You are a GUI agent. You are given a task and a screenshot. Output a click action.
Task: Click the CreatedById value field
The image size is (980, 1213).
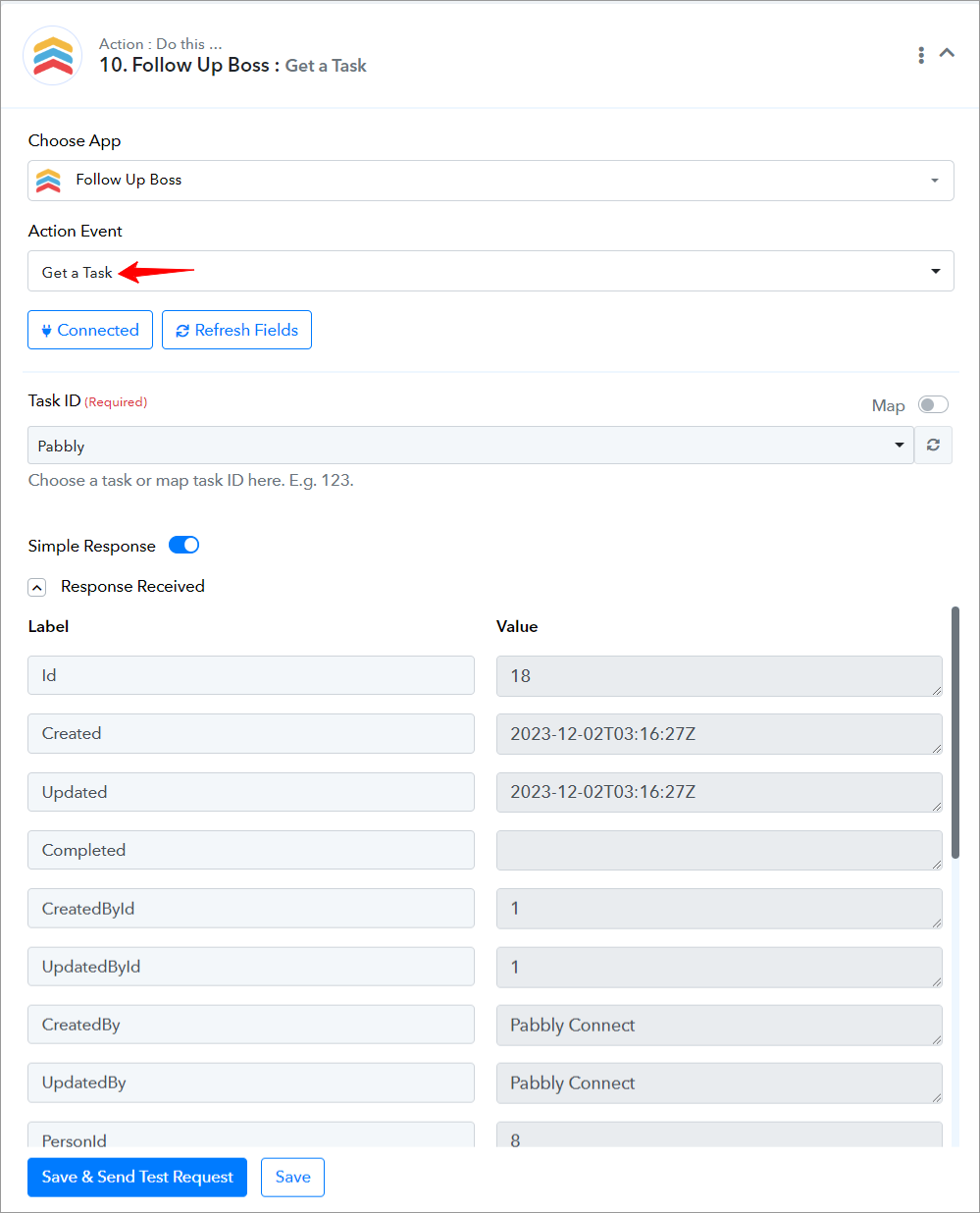click(719, 909)
